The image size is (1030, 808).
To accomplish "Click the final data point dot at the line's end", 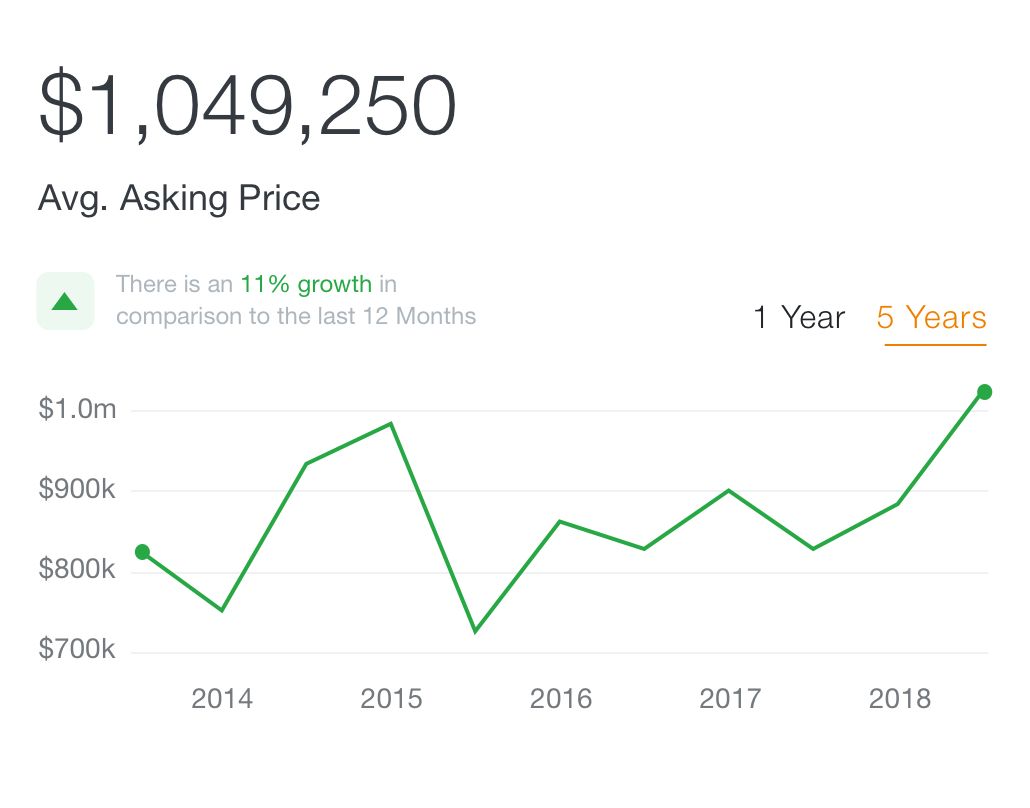I will point(984,392).
